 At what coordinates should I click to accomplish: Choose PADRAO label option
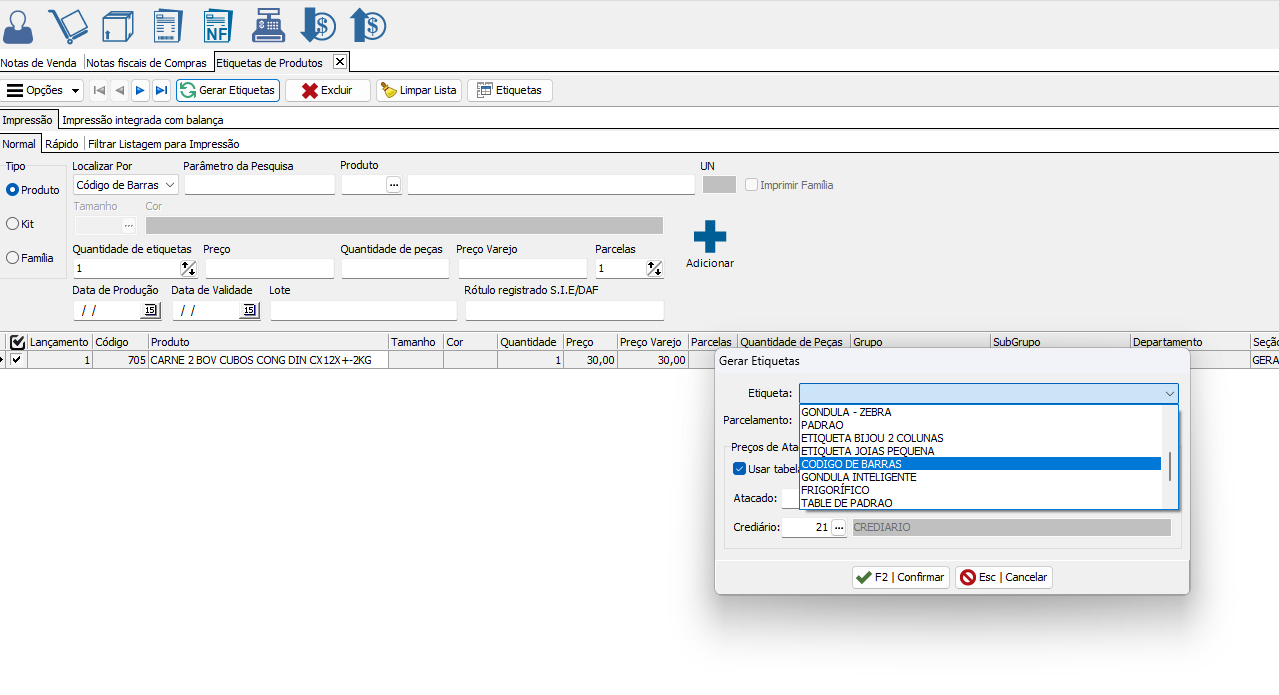click(980, 425)
